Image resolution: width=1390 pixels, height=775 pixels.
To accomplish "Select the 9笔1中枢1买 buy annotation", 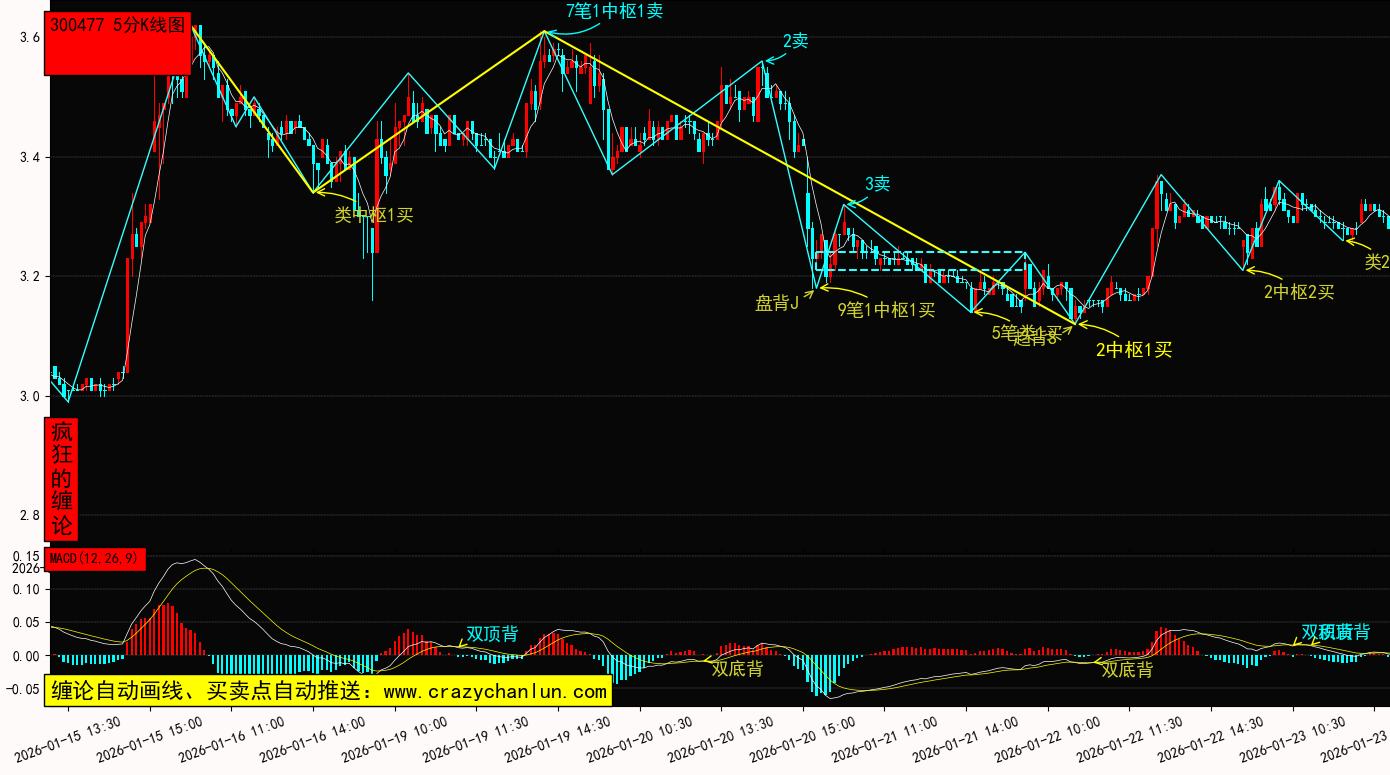I will point(886,309).
